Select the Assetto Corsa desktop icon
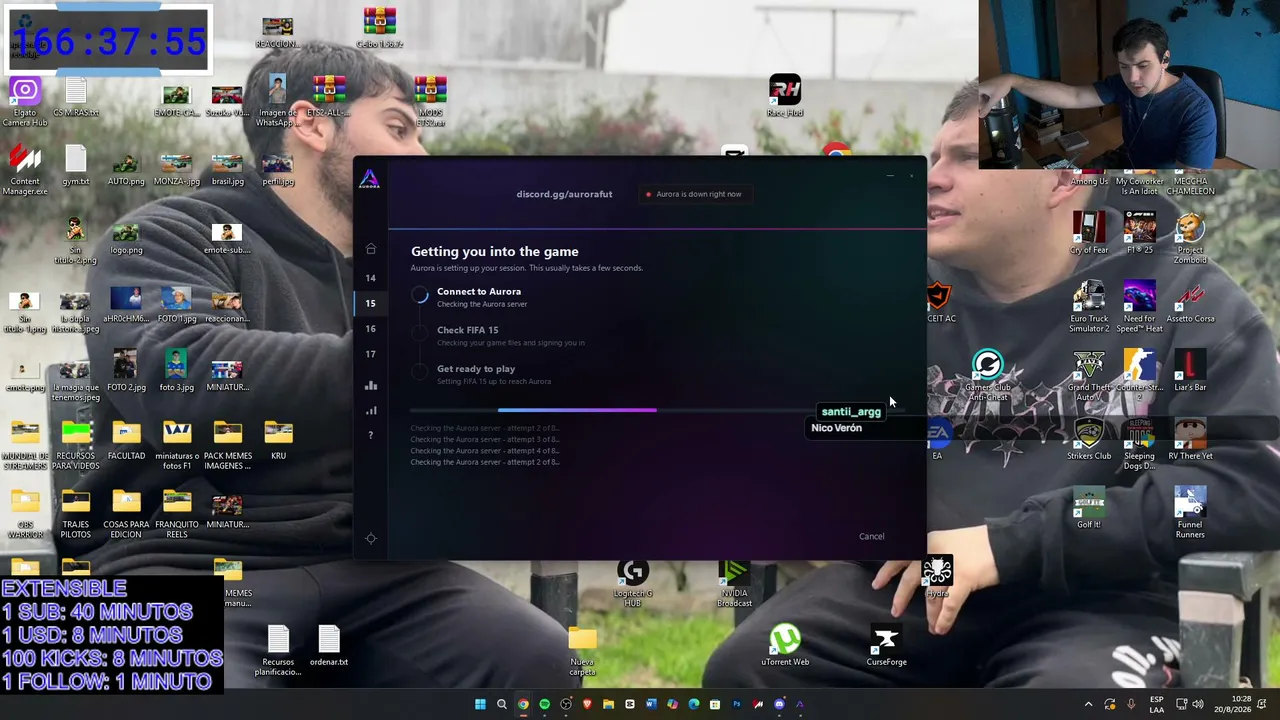The image size is (1280, 720). (1190, 304)
